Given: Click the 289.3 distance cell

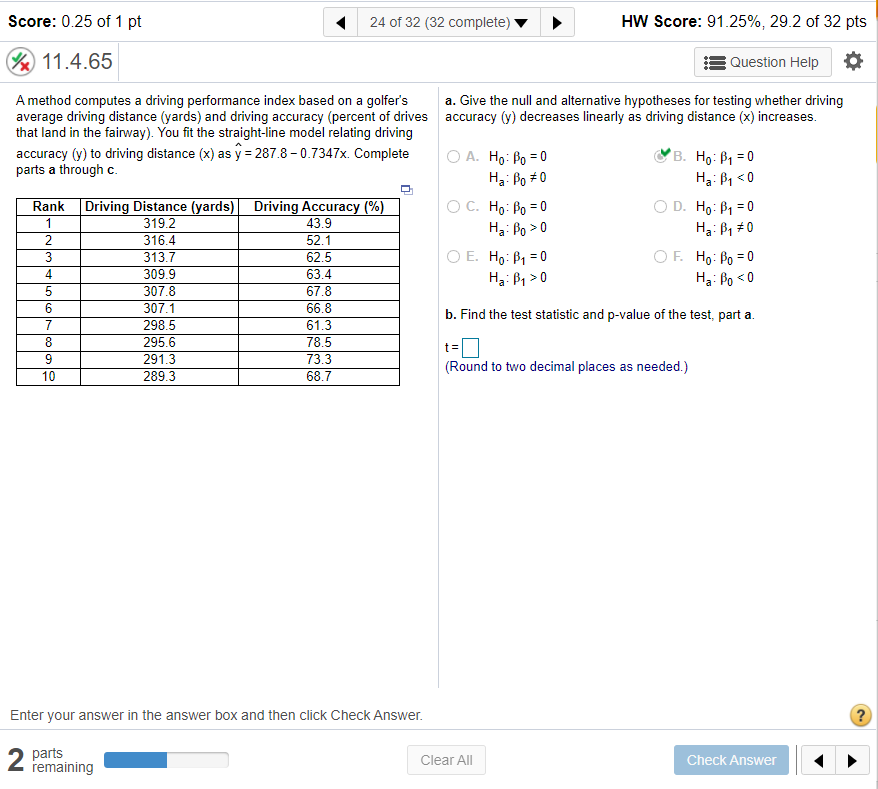Looking at the screenshot, I should pos(160,376).
